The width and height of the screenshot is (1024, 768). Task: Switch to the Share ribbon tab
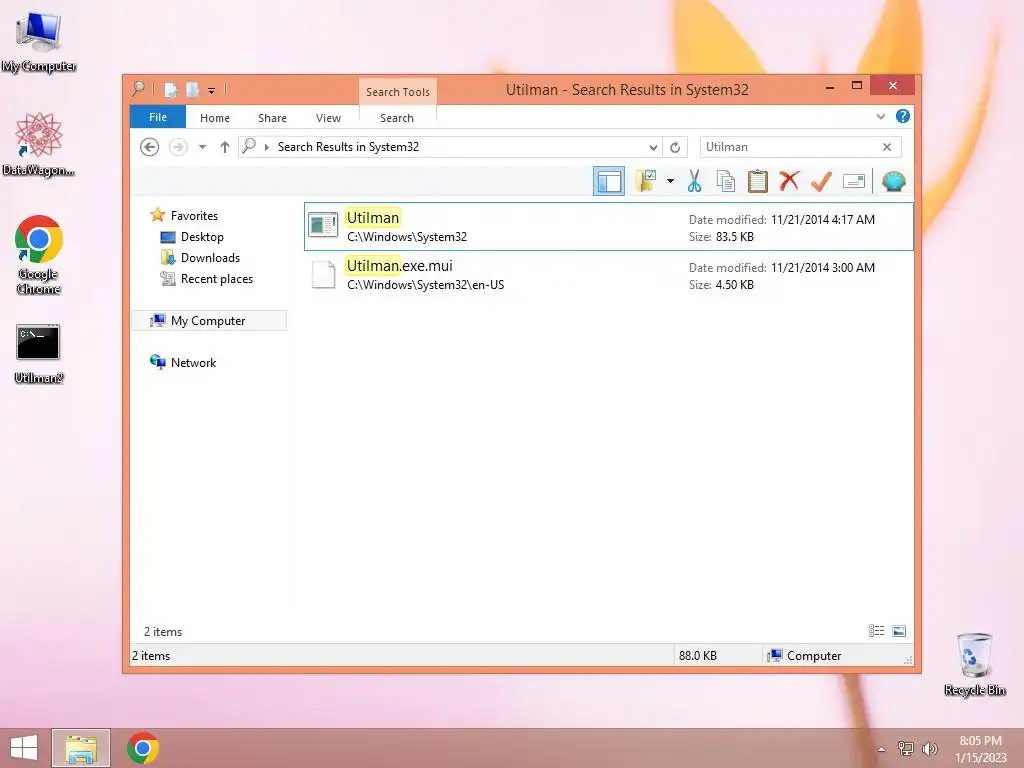(x=272, y=118)
